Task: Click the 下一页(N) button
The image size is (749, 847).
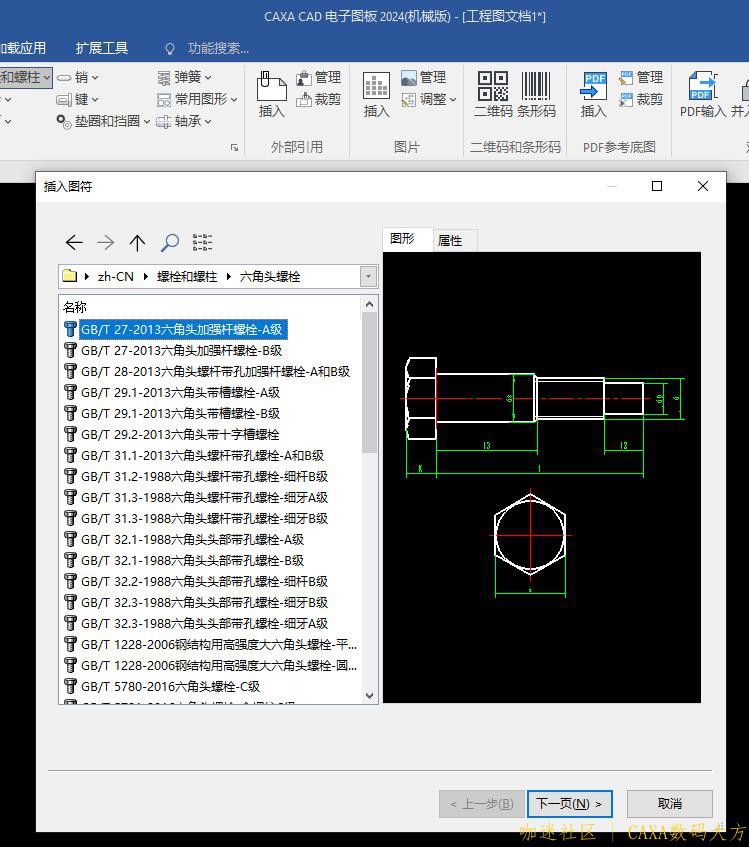Action: 569,803
